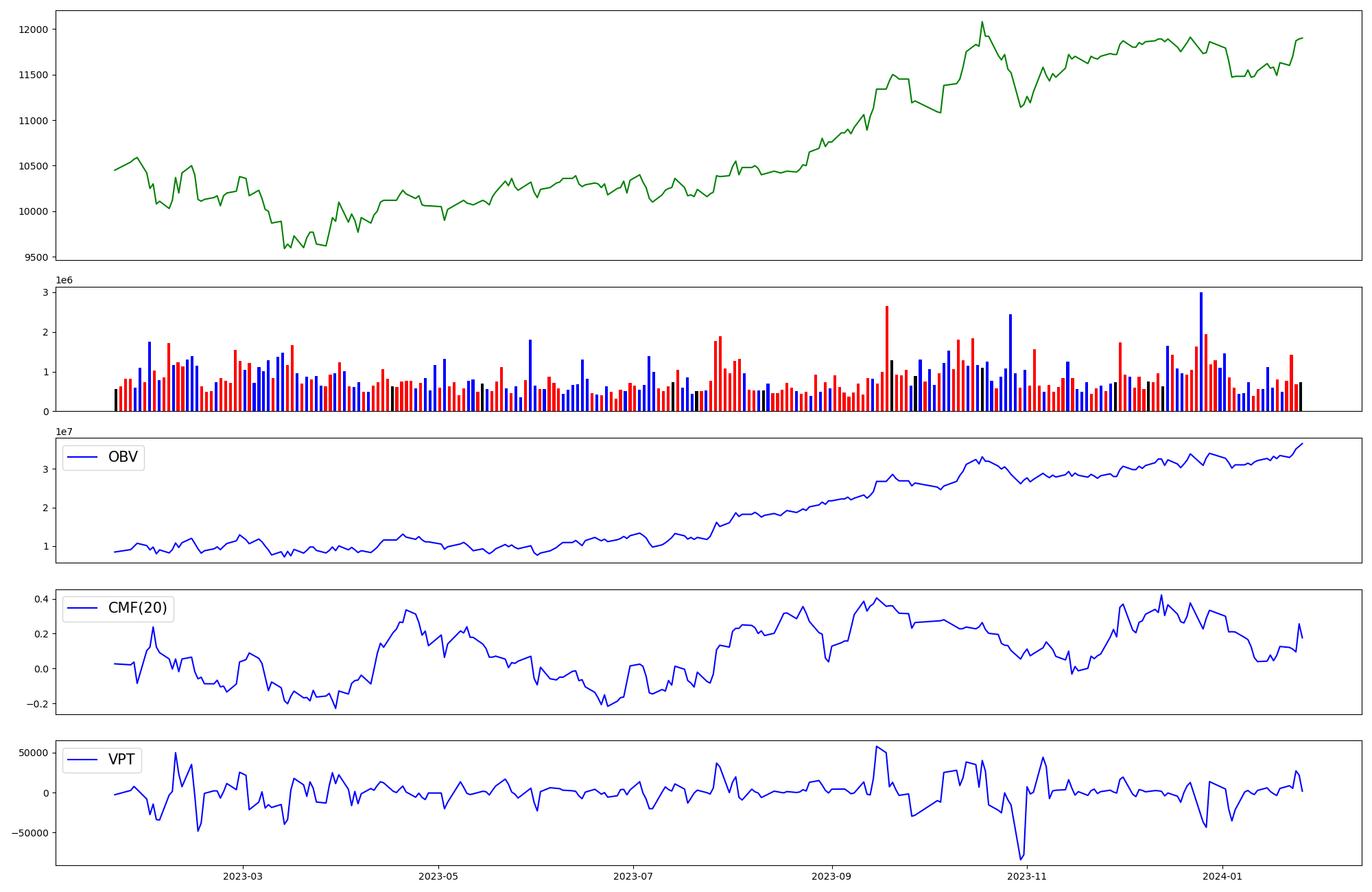Screen dimensions: 1372x892
Task: Click the OBV legend label
Action: coord(123,457)
